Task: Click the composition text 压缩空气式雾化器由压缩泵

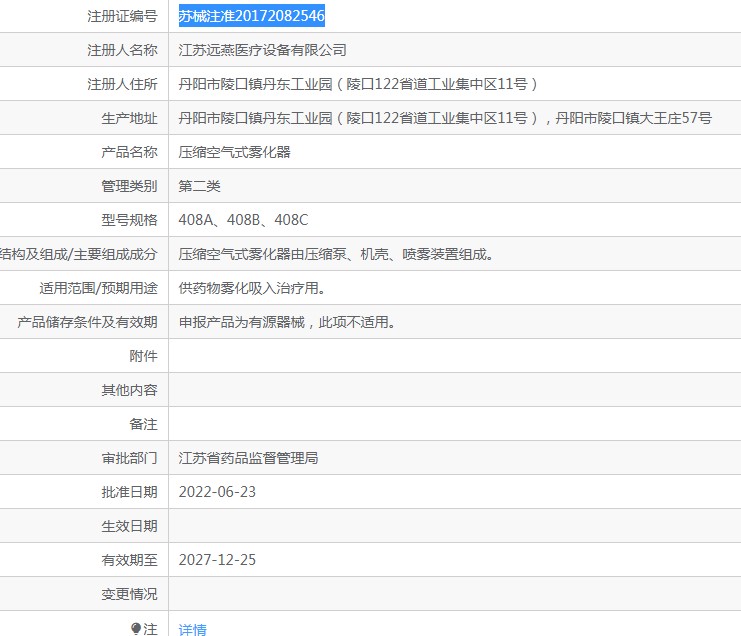Action: (262, 254)
